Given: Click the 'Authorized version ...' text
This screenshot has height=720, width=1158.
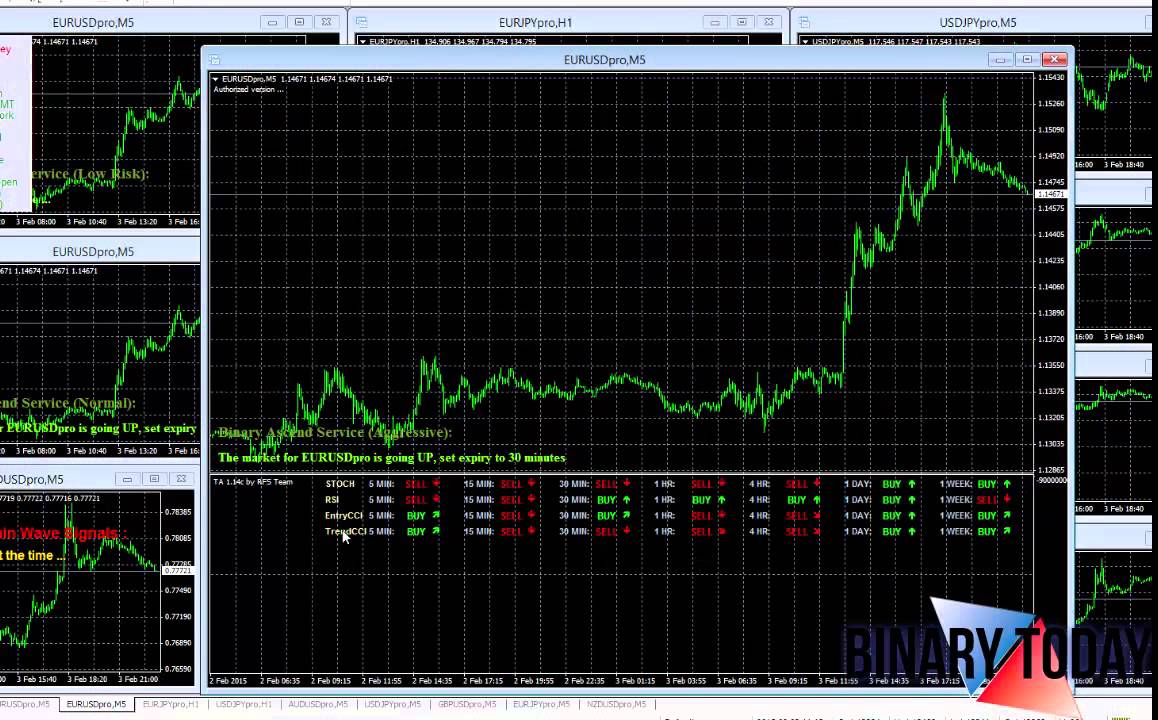Looking at the screenshot, I should [248, 89].
